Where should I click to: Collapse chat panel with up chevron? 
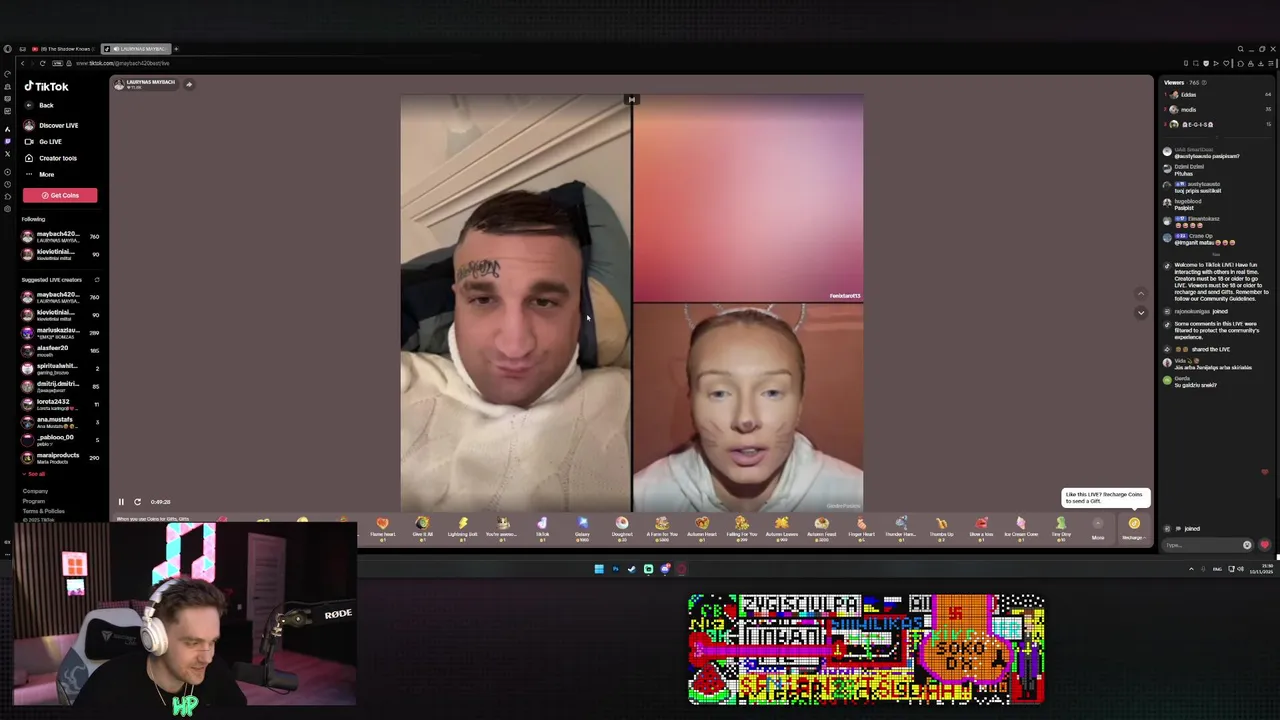[x=1141, y=294]
